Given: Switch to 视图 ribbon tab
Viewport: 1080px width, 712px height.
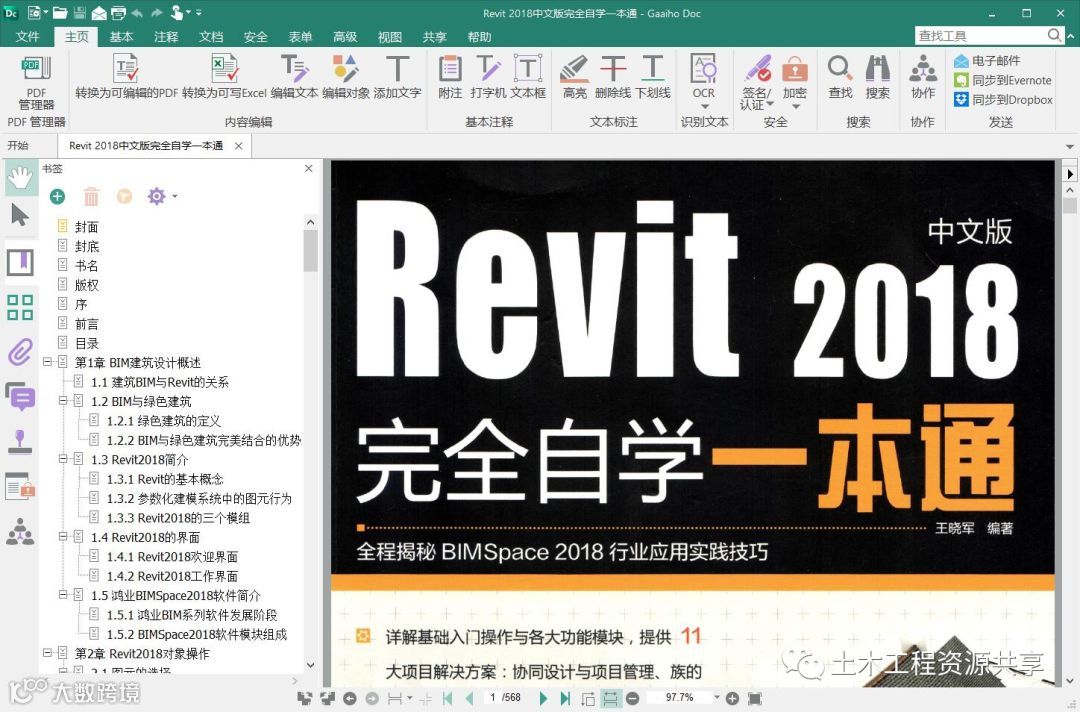Looking at the screenshot, I should [390, 36].
